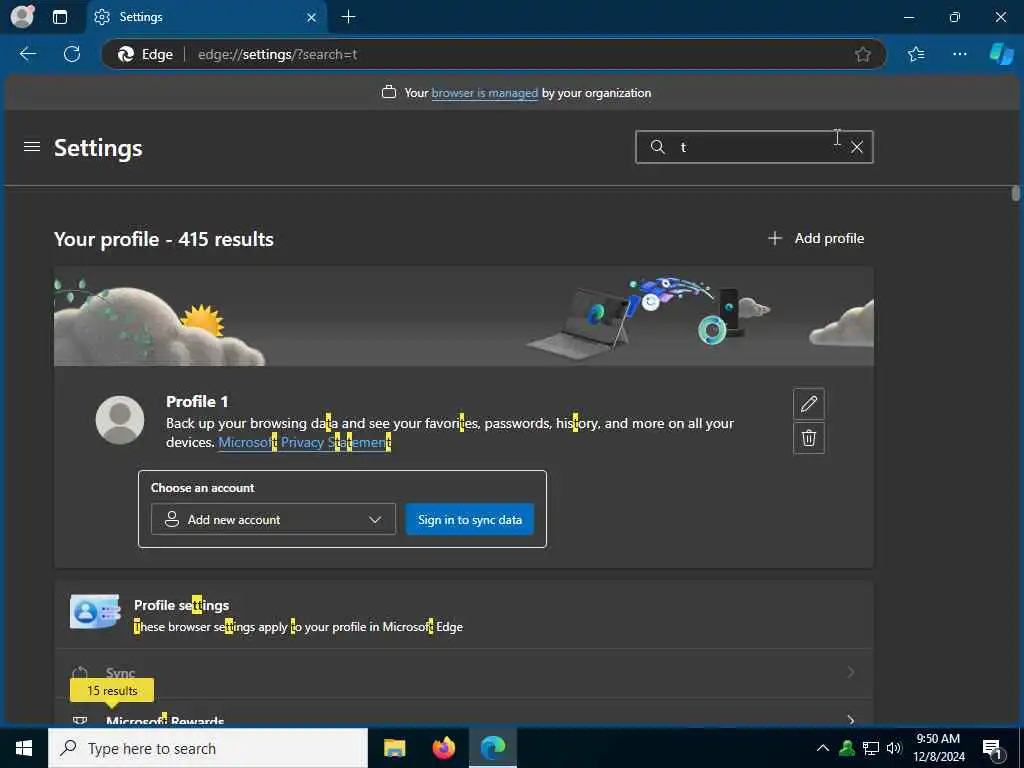
Task: Click the search settings magnifier icon
Action: pos(658,147)
